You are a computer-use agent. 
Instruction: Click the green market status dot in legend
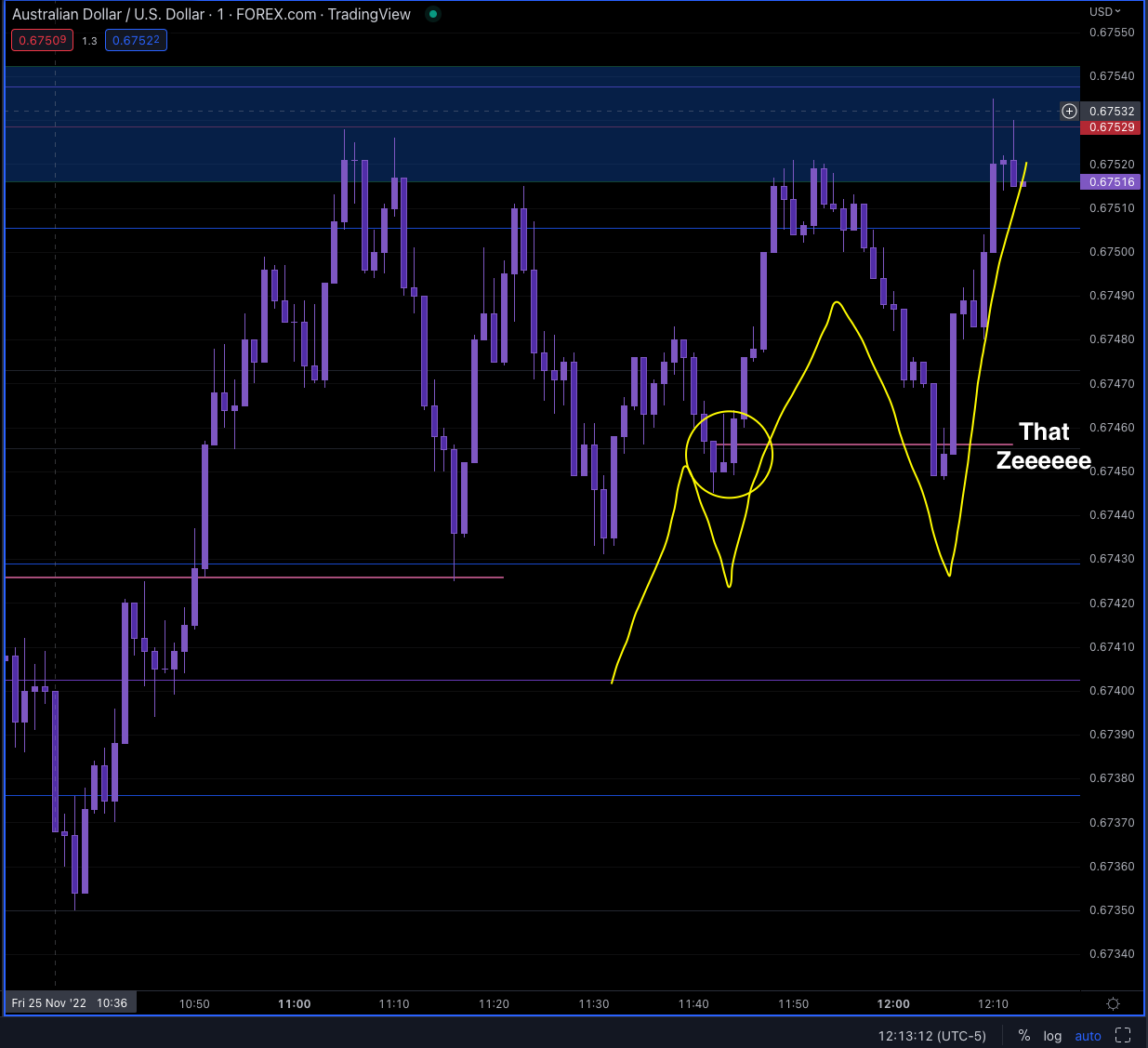431,15
